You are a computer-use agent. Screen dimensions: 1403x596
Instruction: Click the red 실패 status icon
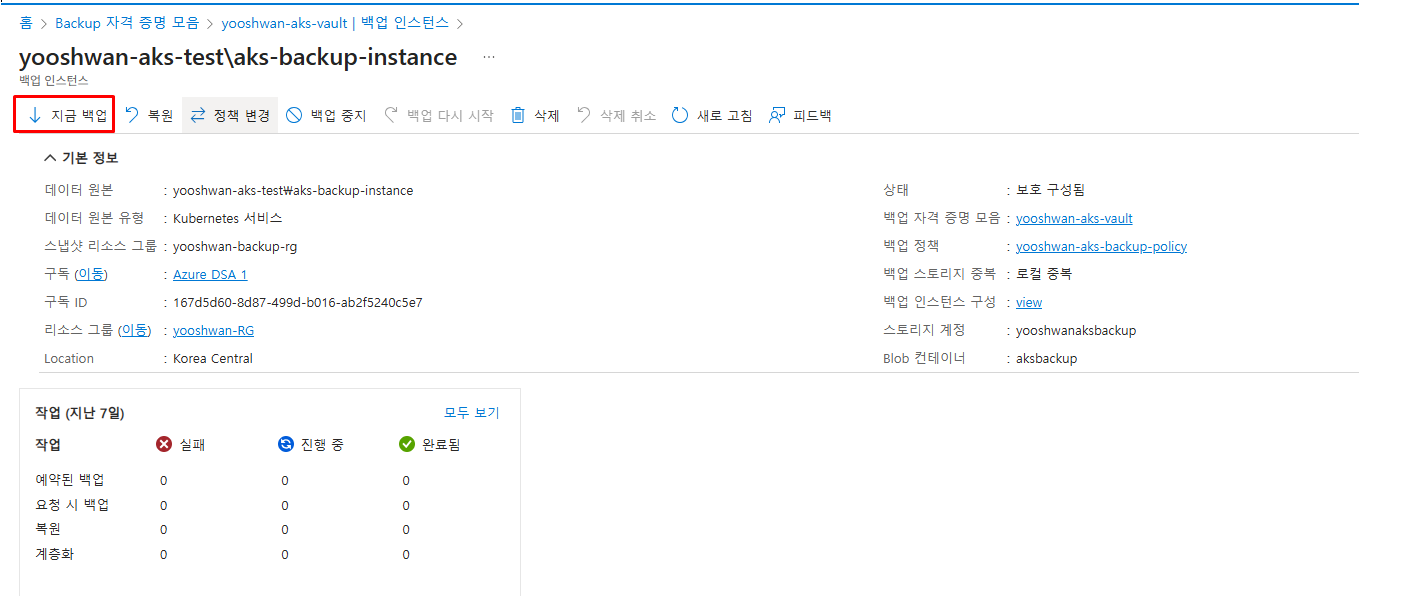click(x=165, y=444)
